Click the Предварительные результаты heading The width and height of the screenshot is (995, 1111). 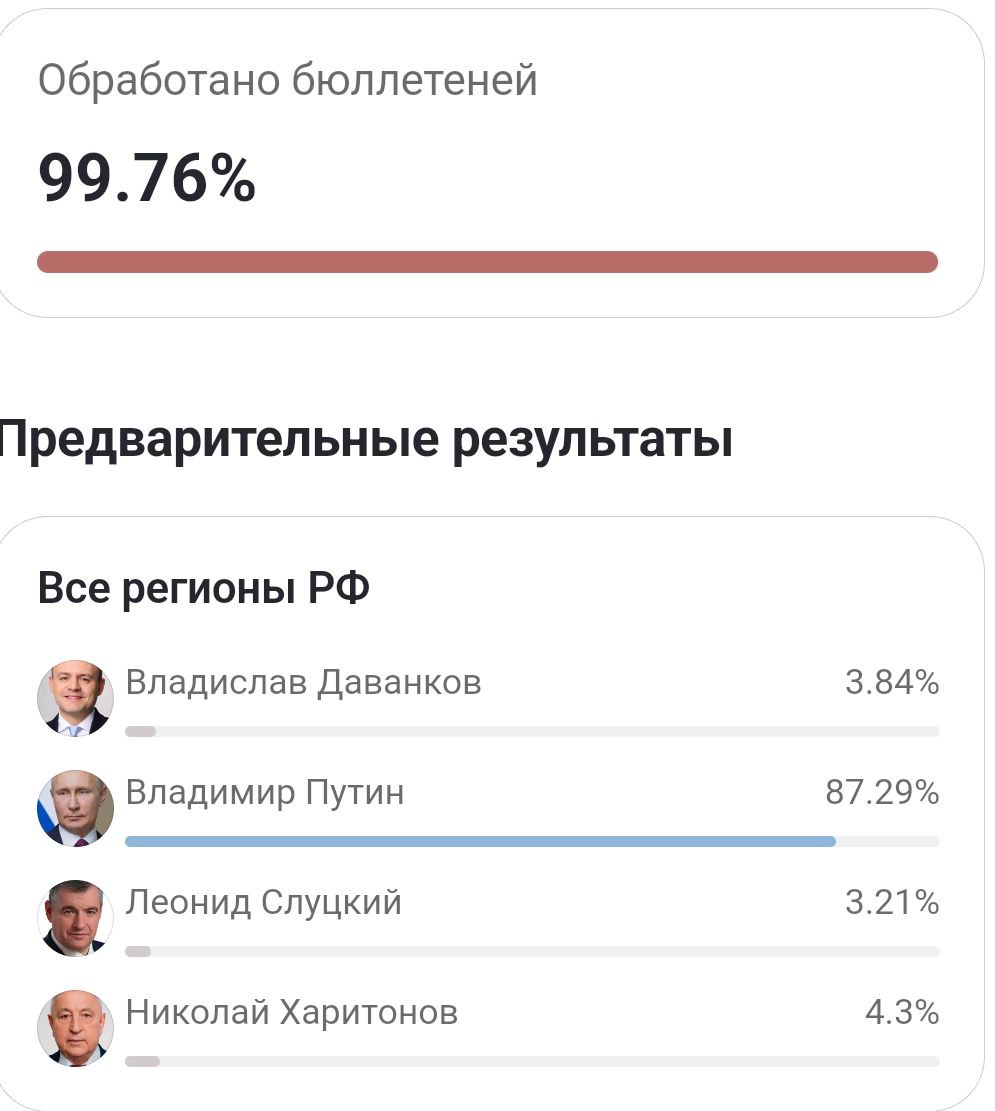click(366, 441)
